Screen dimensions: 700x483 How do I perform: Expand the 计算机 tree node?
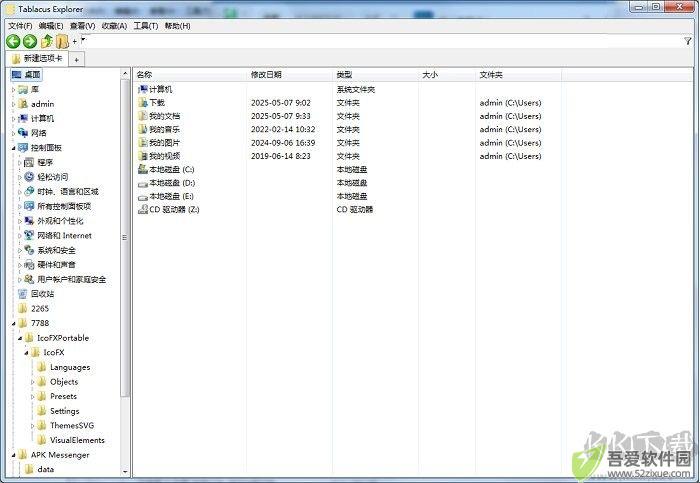[13, 119]
